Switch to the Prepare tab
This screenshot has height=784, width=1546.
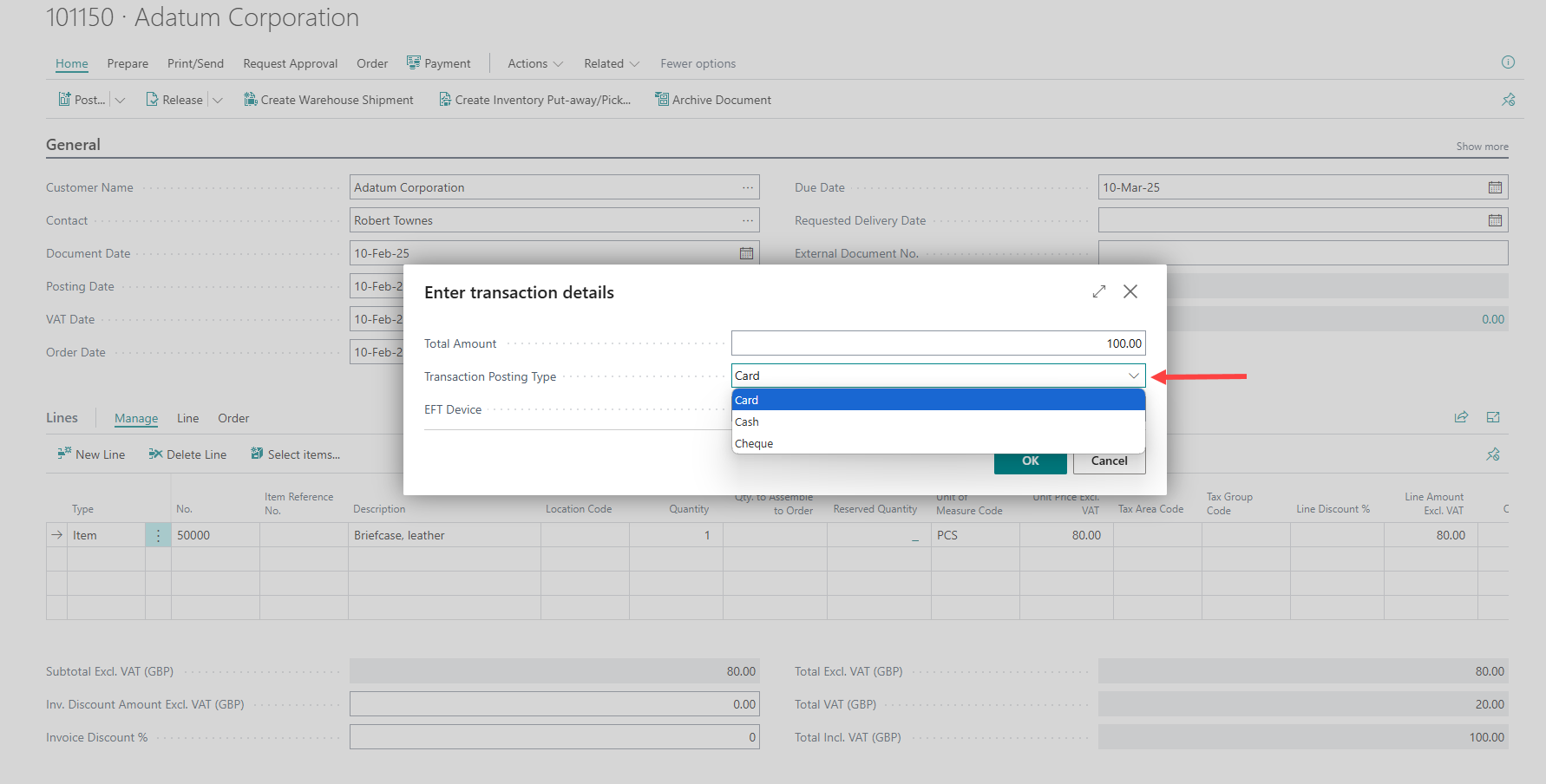(x=128, y=63)
